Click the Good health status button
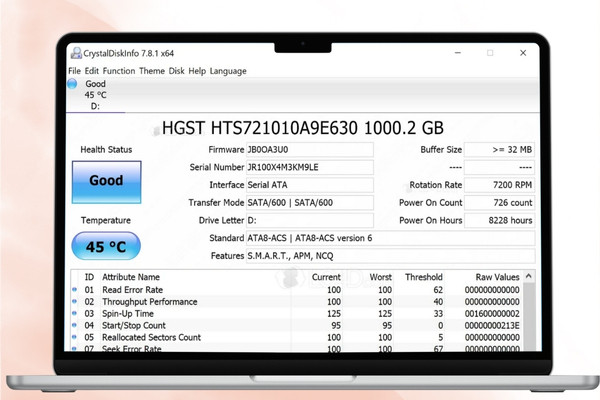This screenshot has width=600, height=400. [106, 182]
